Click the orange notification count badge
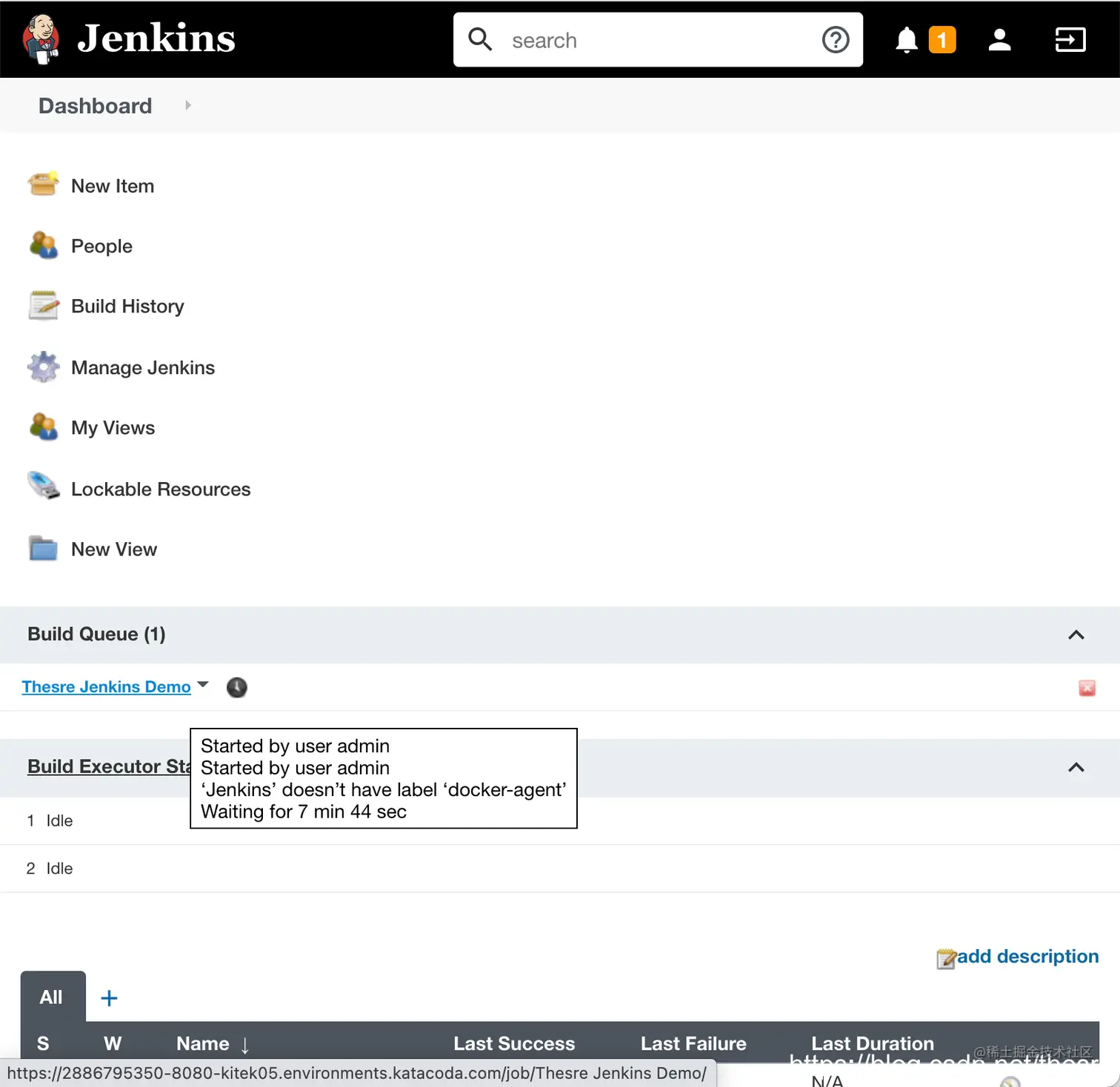The image size is (1120, 1087). click(942, 39)
